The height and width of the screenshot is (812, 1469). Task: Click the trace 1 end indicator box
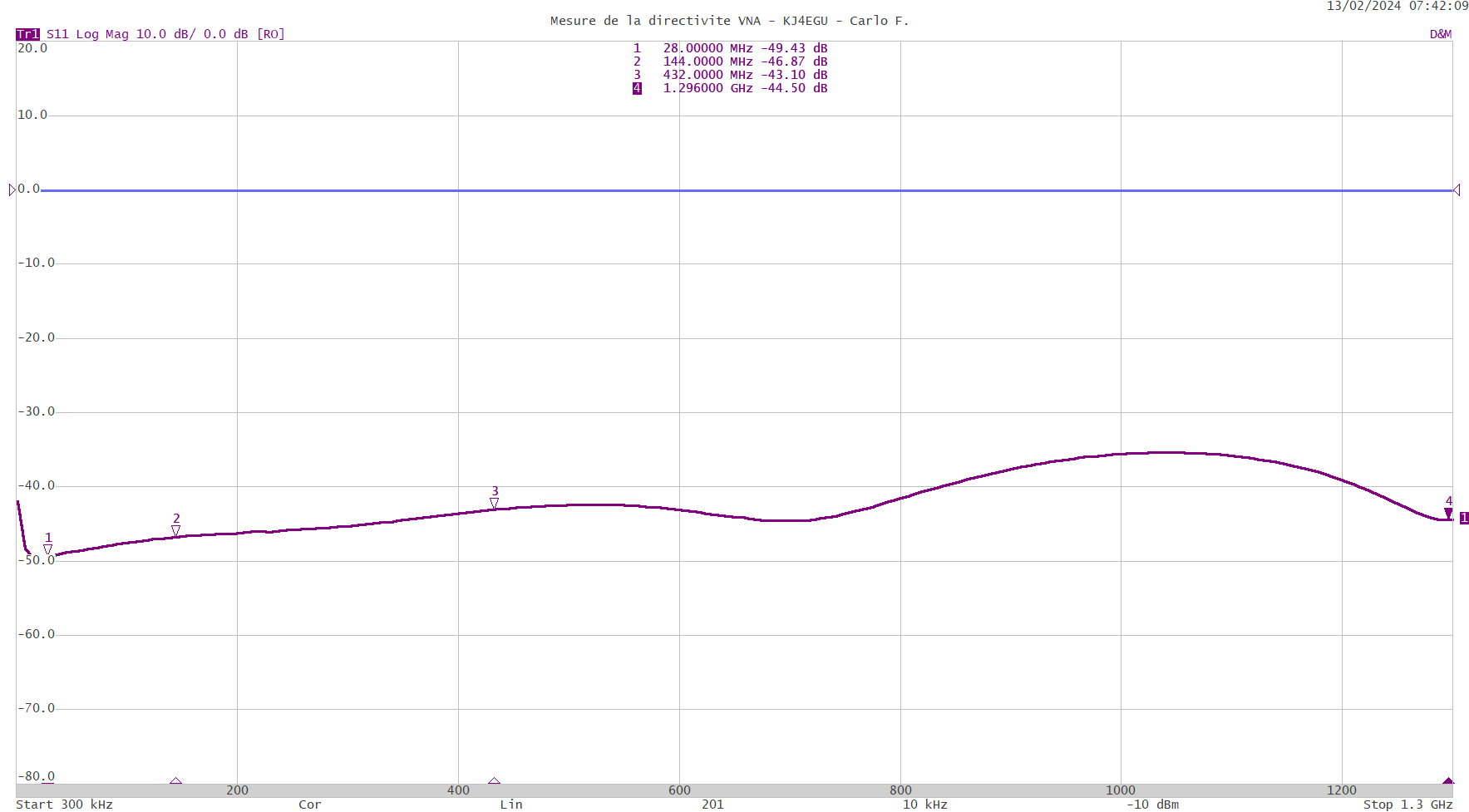[x=1464, y=518]
